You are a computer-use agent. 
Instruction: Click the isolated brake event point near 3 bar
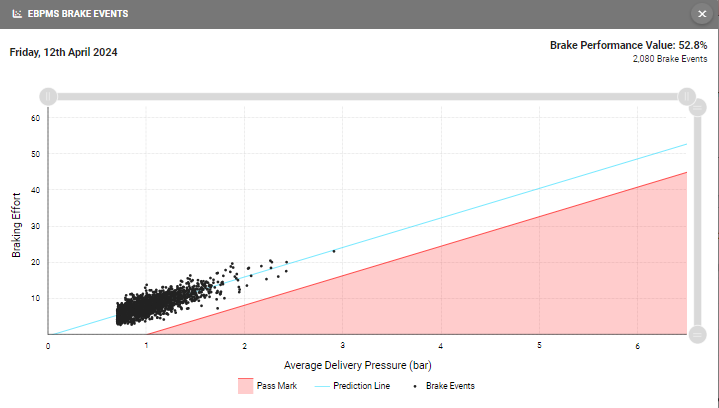pyautogui.click(x=333, y=251)
